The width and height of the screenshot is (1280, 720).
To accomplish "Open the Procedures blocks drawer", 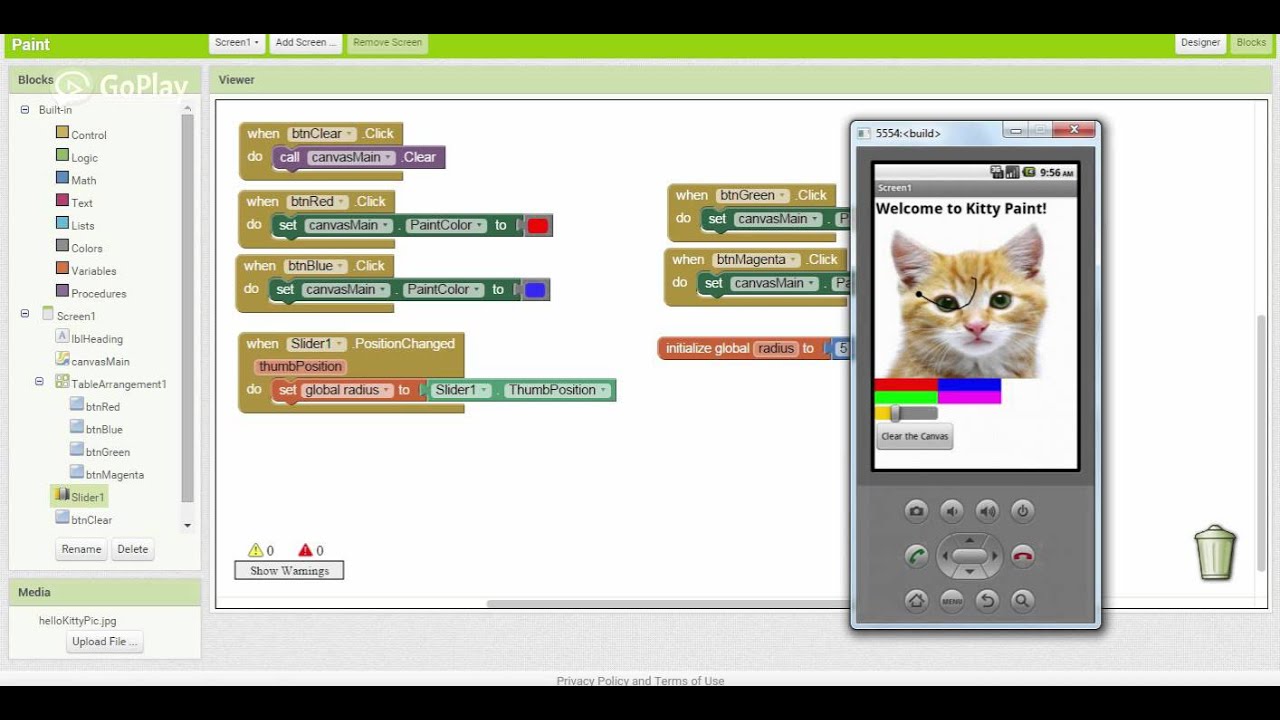I will pyautogui.click(x=91, y=293).
